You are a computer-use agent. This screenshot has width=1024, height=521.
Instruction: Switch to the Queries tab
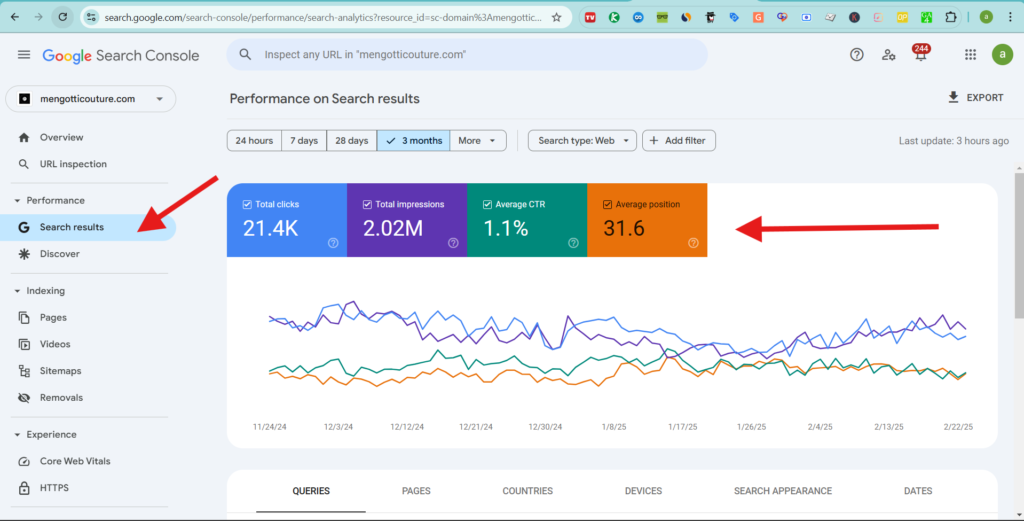tap(311, 491)
